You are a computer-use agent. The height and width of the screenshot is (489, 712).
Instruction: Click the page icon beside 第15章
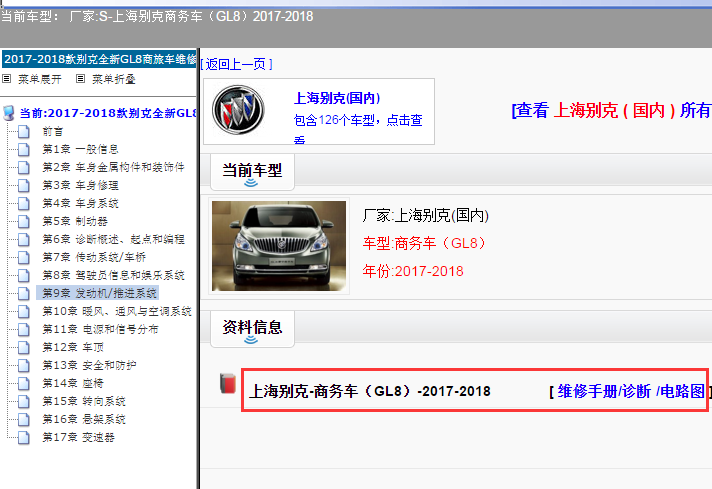click(24, 401)
